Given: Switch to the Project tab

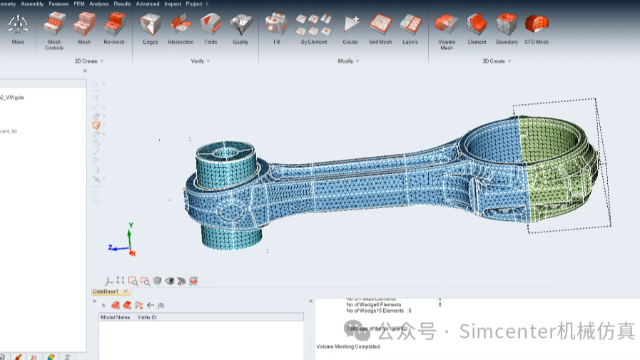Looking at the screenshot, I should click(x=194, y=4).
